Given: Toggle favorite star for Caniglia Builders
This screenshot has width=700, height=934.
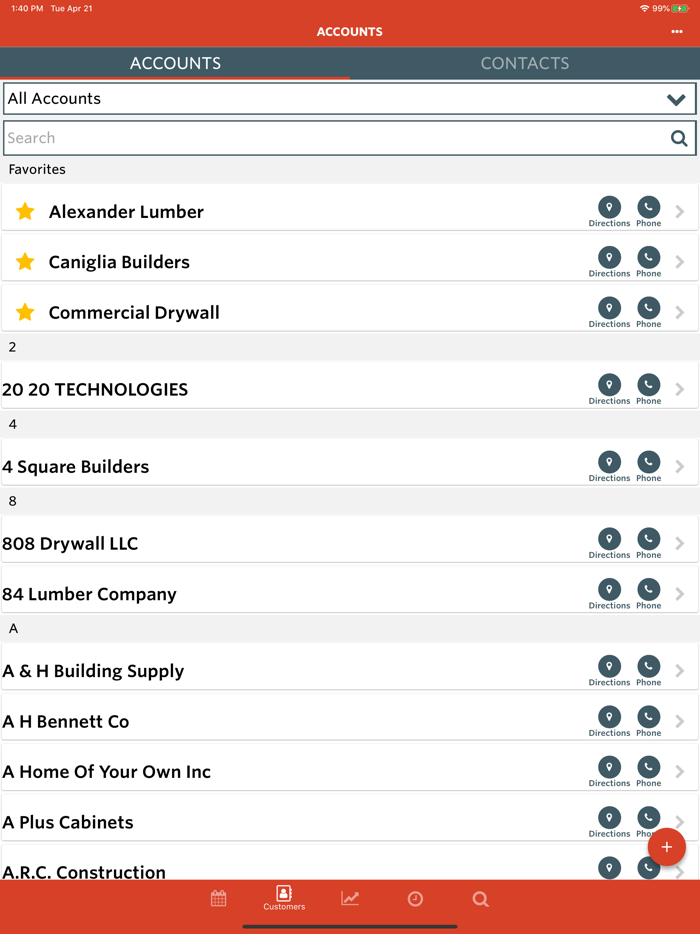Looking at the screenshot, I should 25,261.
